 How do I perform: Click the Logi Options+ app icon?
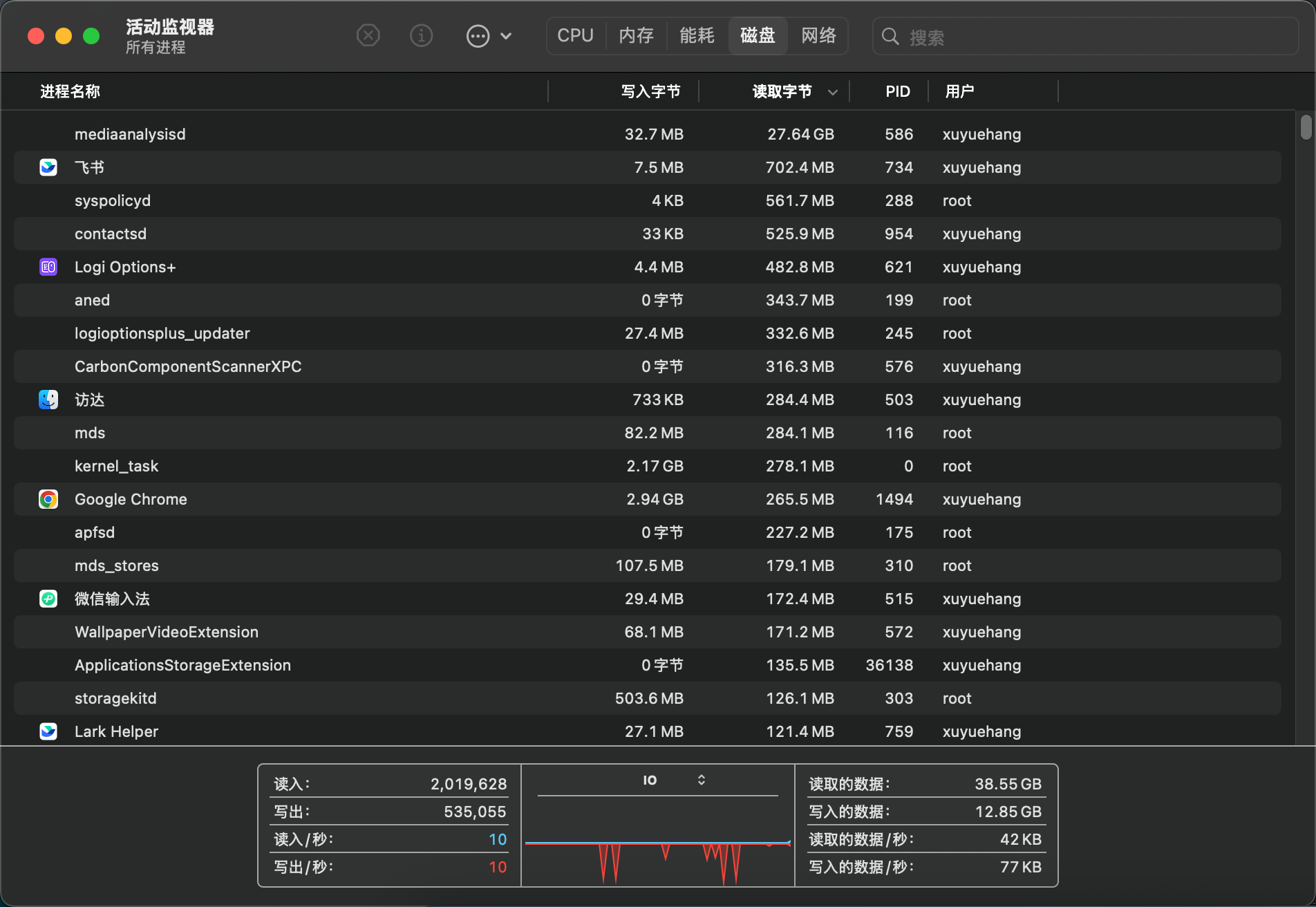click(x=48, y=267)
